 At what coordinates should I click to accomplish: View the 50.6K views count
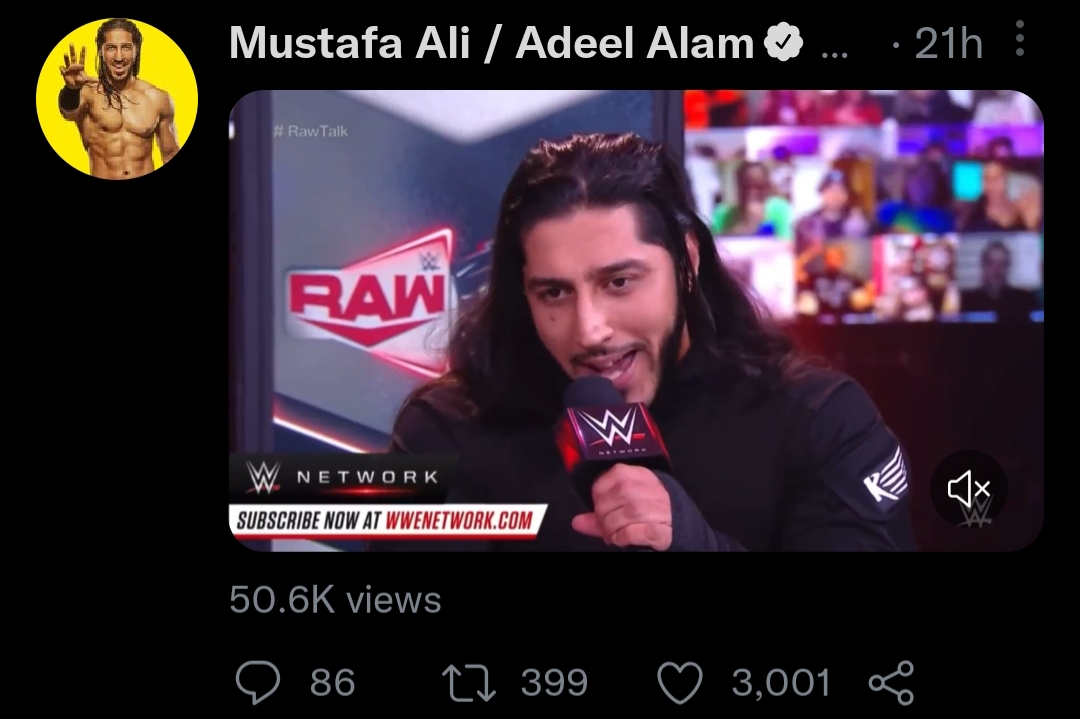click(x=335, y=599)
